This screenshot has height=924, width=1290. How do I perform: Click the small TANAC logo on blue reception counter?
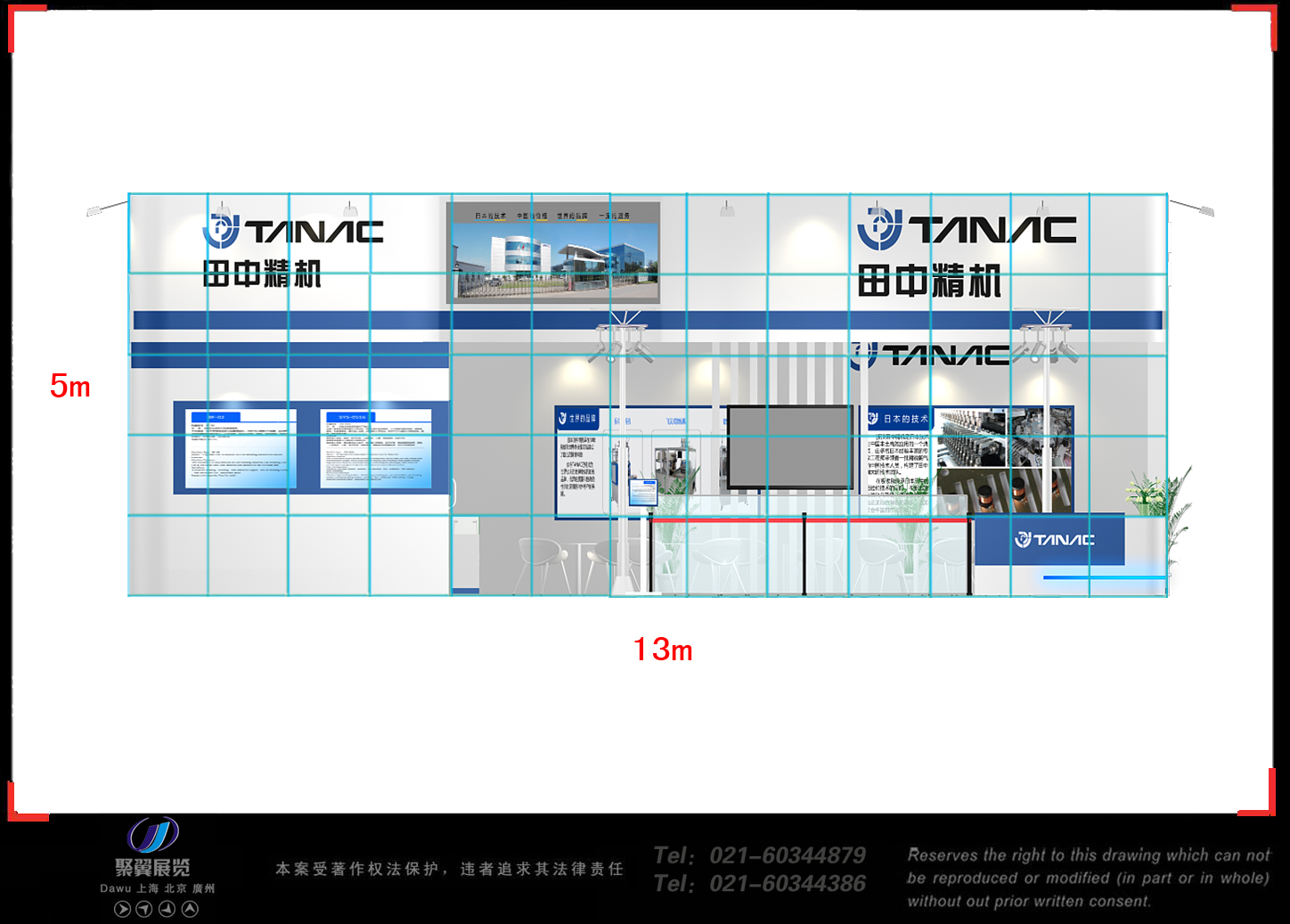click(1055, 540)
